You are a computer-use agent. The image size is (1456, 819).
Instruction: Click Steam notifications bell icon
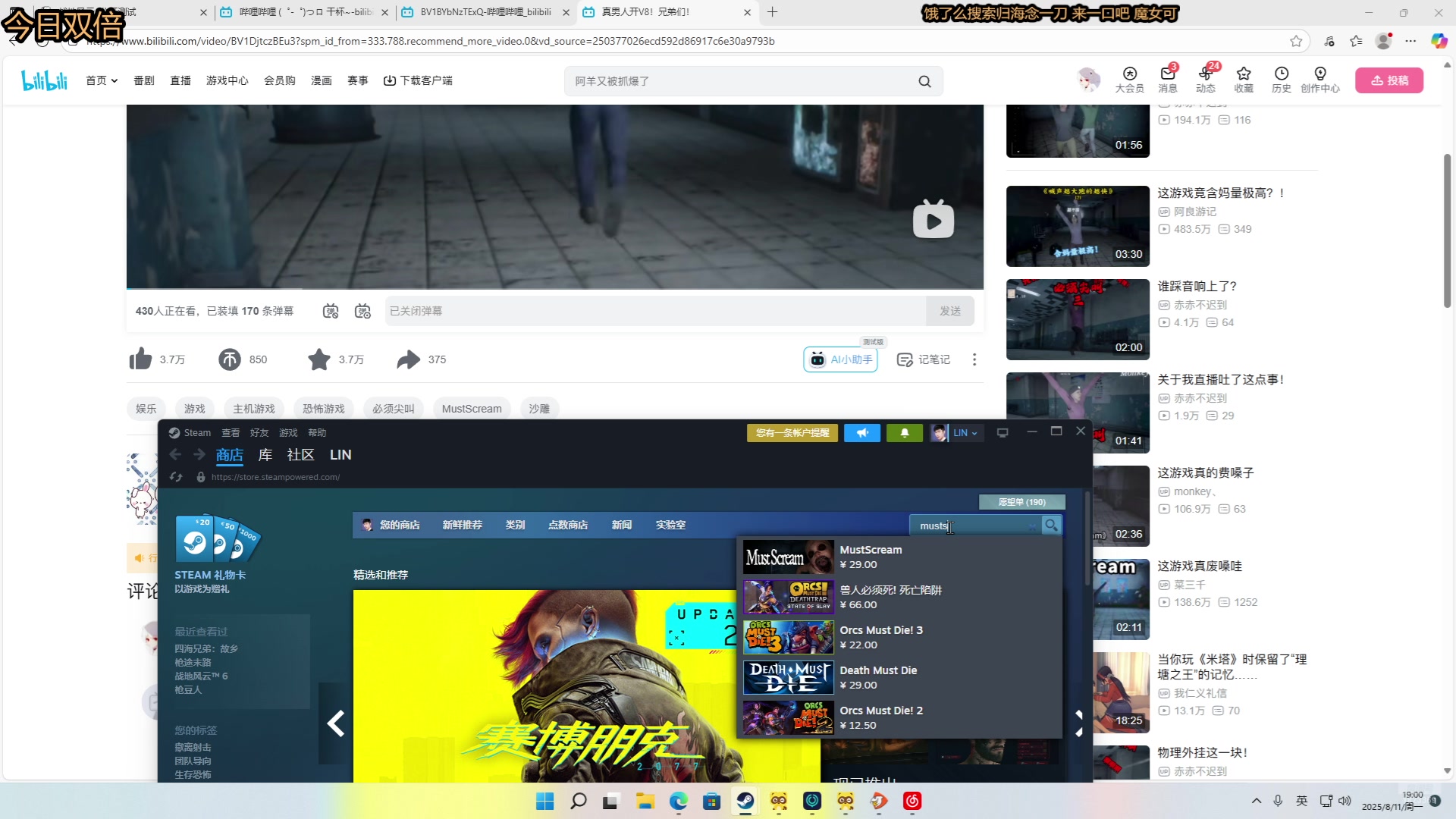(x=905, y=433)
